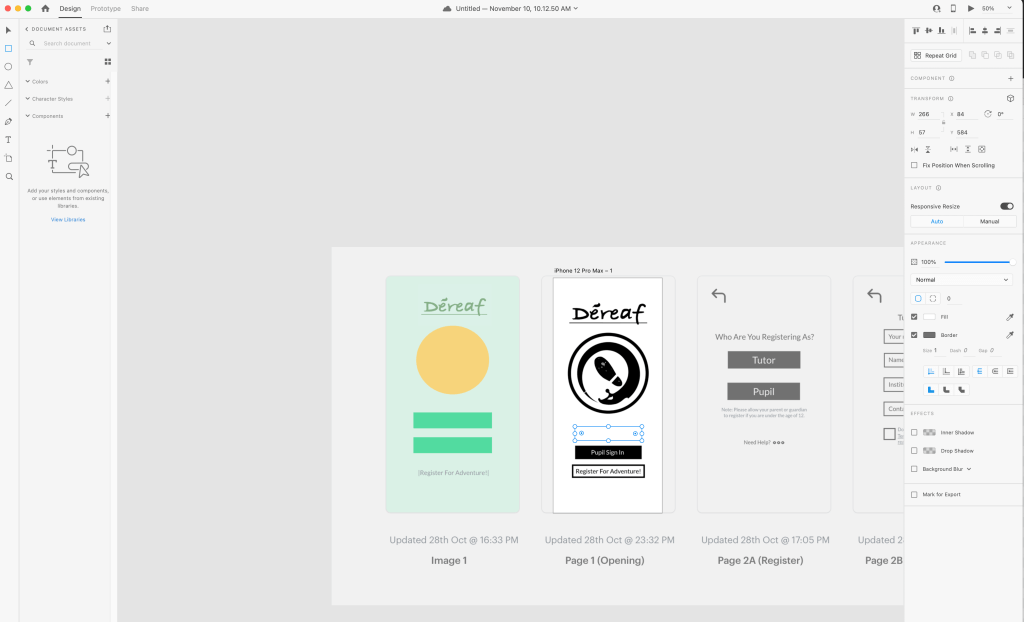Select the Pen tool
Viewport: 1024px width, 622px height.
pos(9,121)
